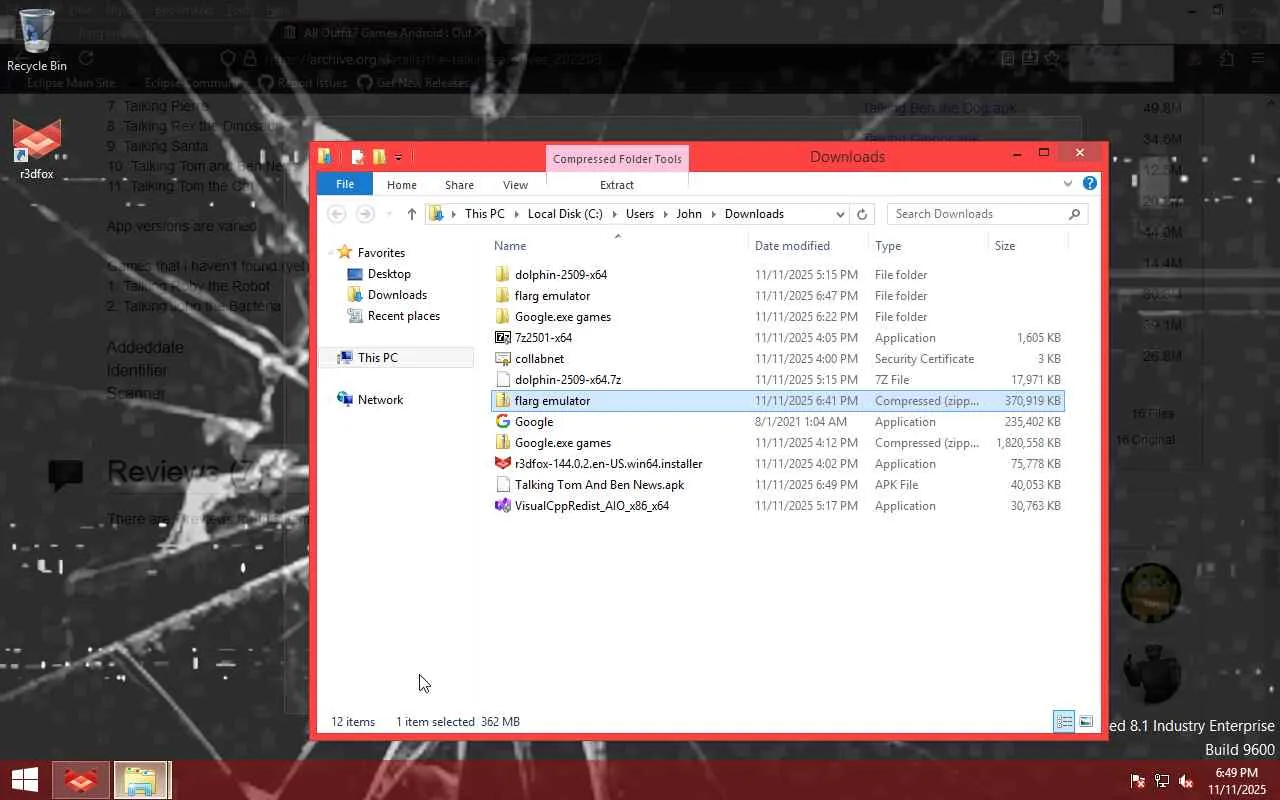Viewport: 1280px width, 800px height.
Task: Select the dolphin-2509-x64 folder icon
Action: [503, 275]
